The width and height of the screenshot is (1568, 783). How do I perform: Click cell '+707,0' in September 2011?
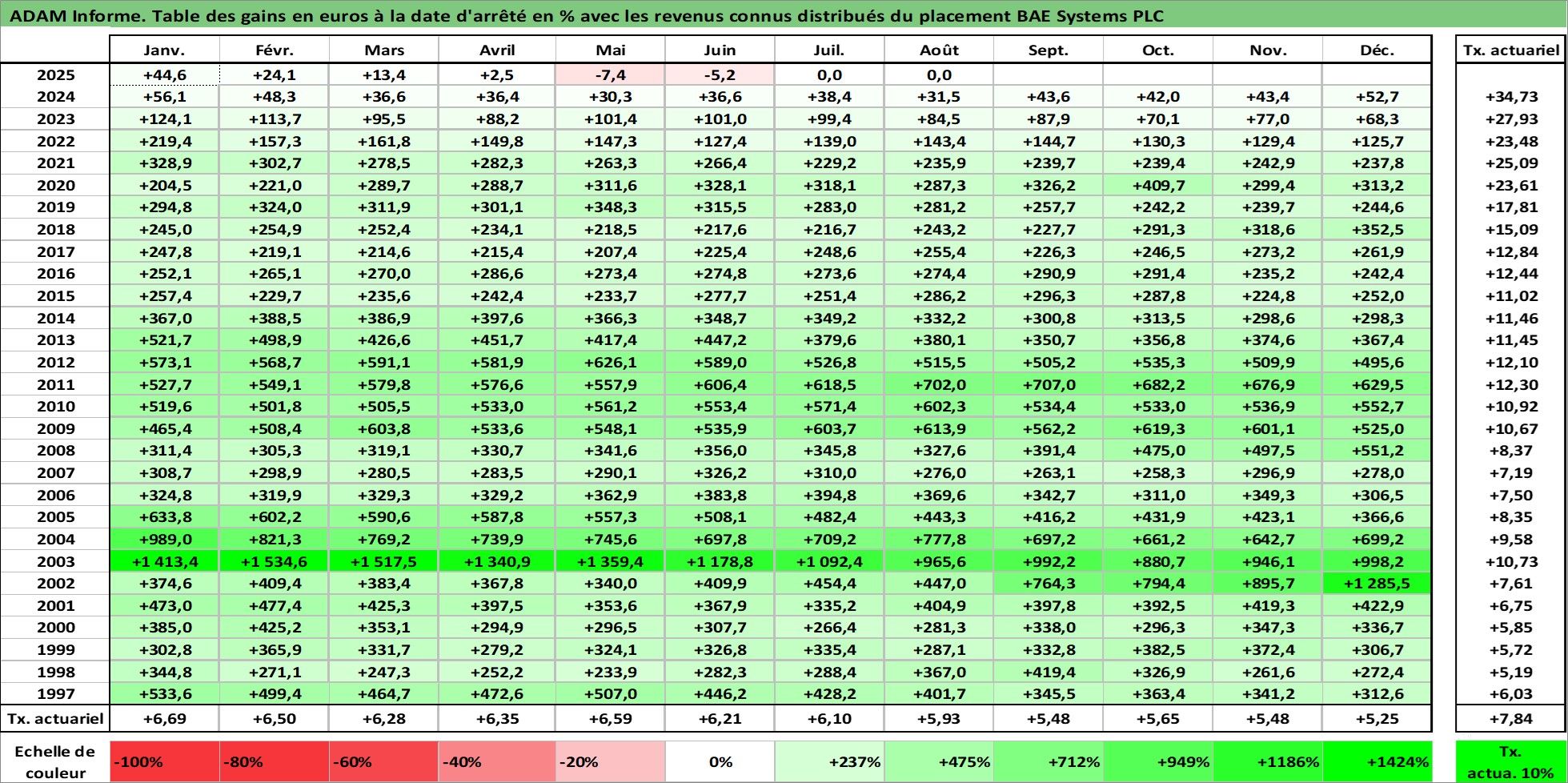[x=1049, y=385]
